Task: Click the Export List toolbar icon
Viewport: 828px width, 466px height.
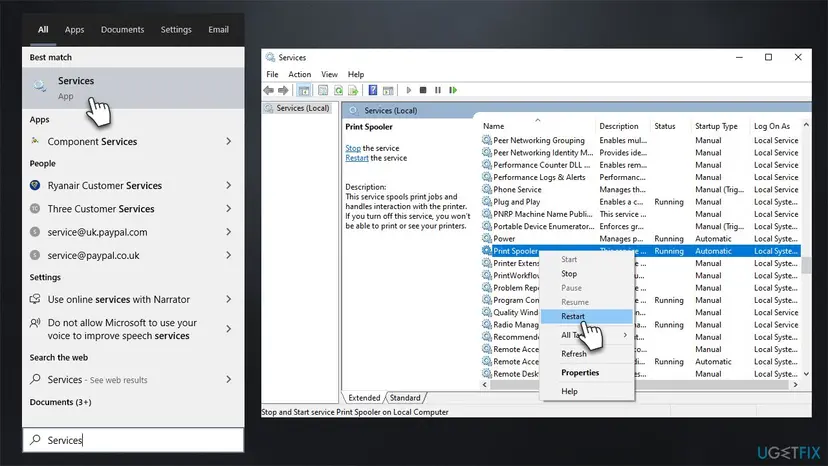Action: click(x=353, y=90)
